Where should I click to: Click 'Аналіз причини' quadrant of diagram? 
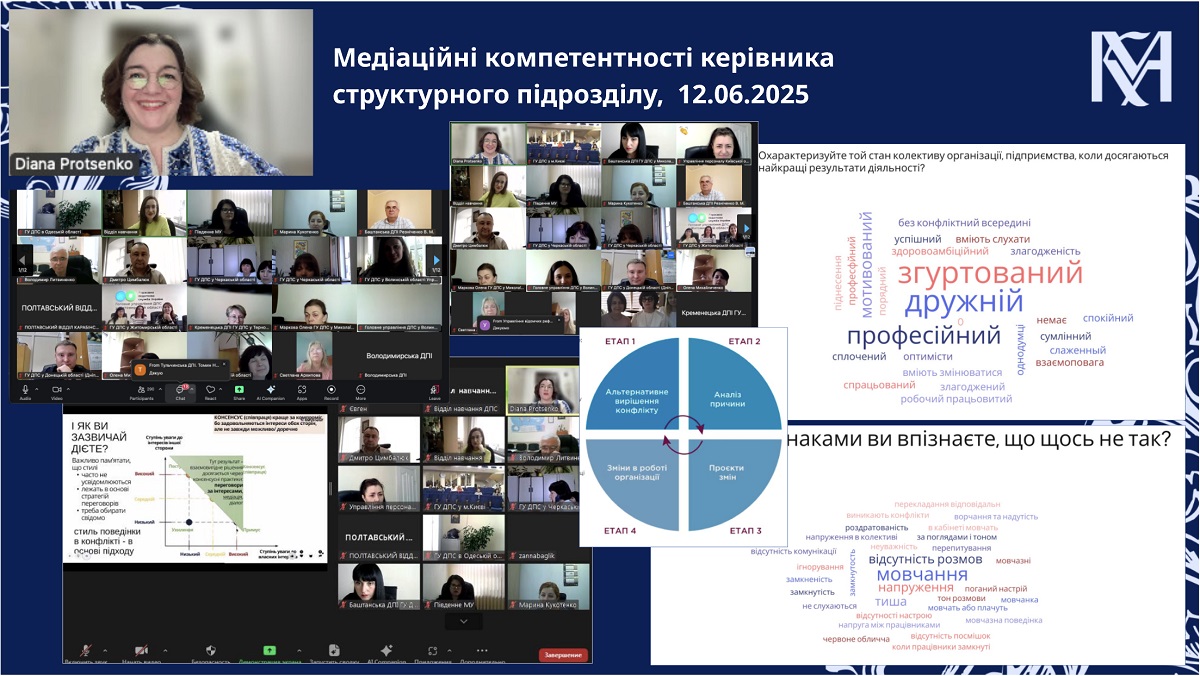point(730,396)
